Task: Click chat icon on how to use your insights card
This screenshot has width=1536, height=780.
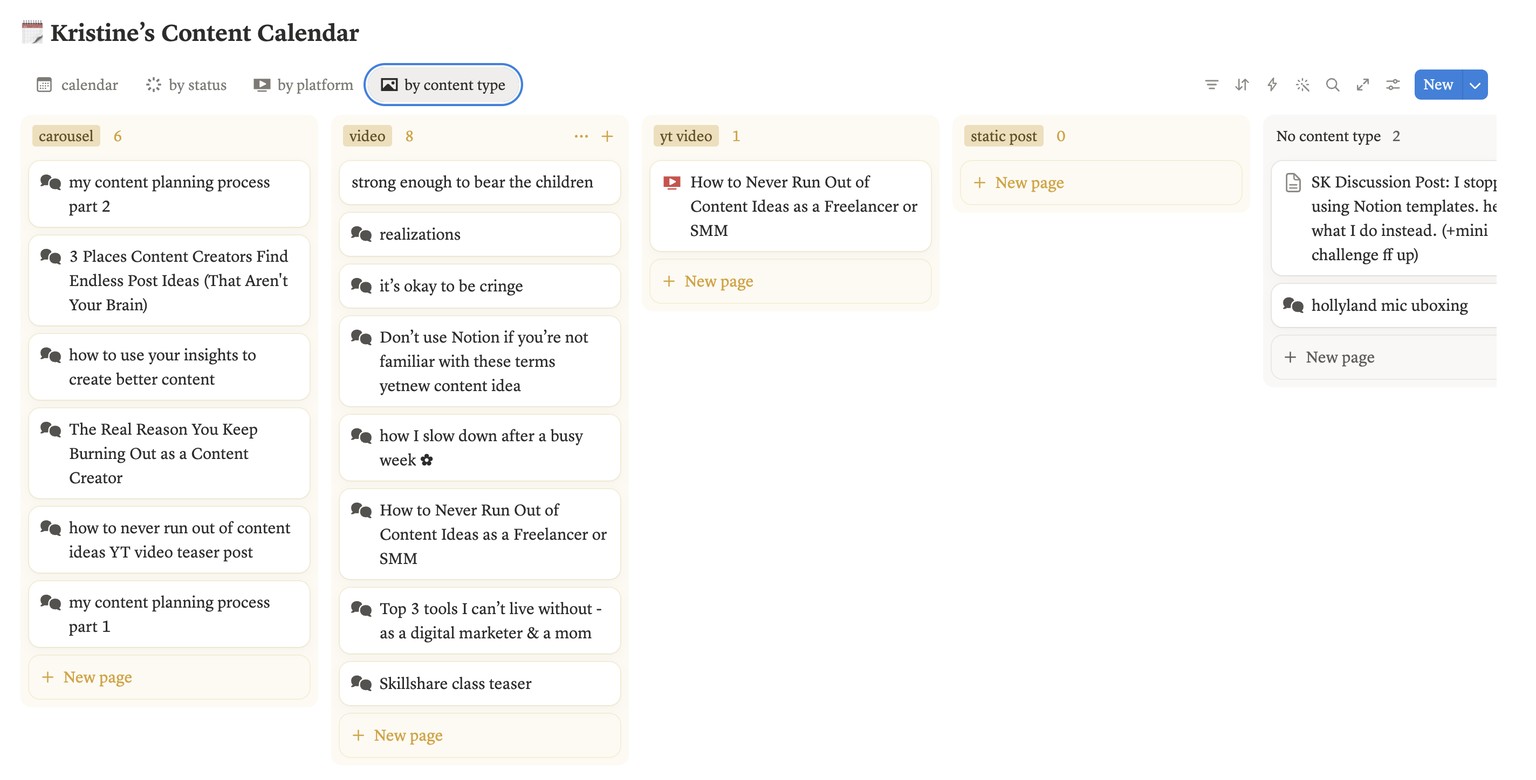Action: coord(50,355)
